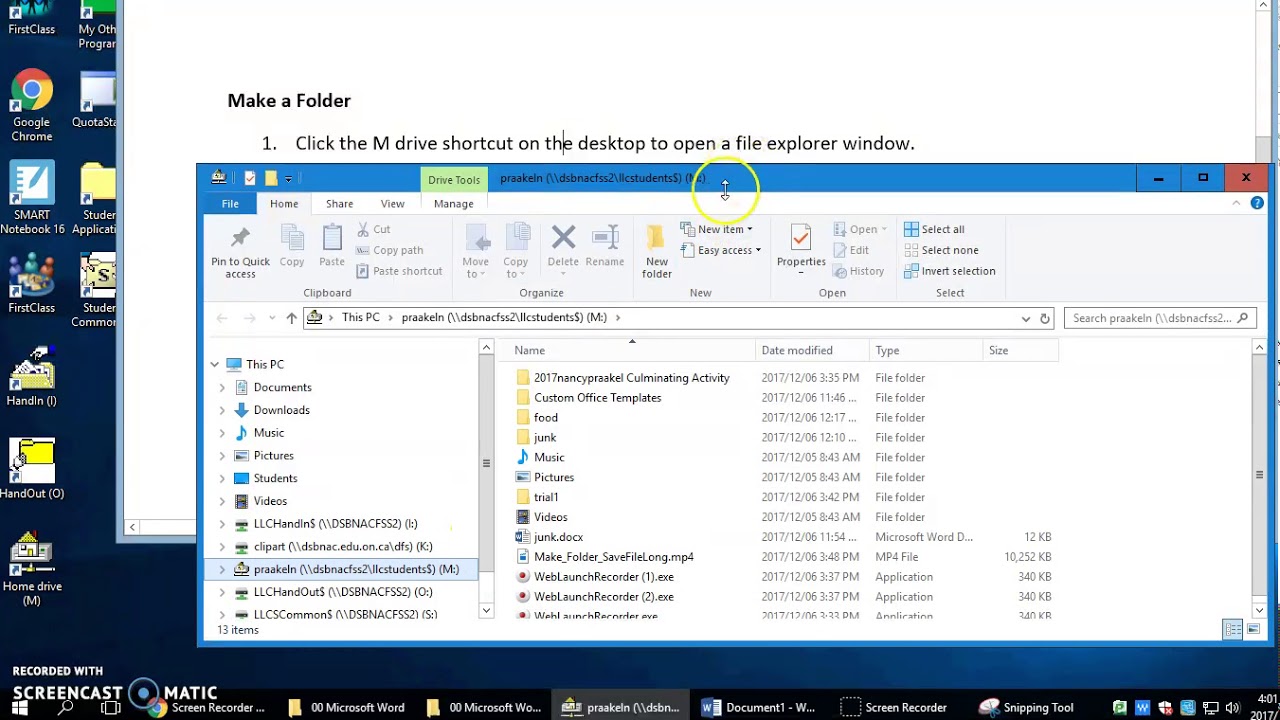1280x720 pixels.
Task: Click the Drive Tools contextual tab
Action: point(454,180)
